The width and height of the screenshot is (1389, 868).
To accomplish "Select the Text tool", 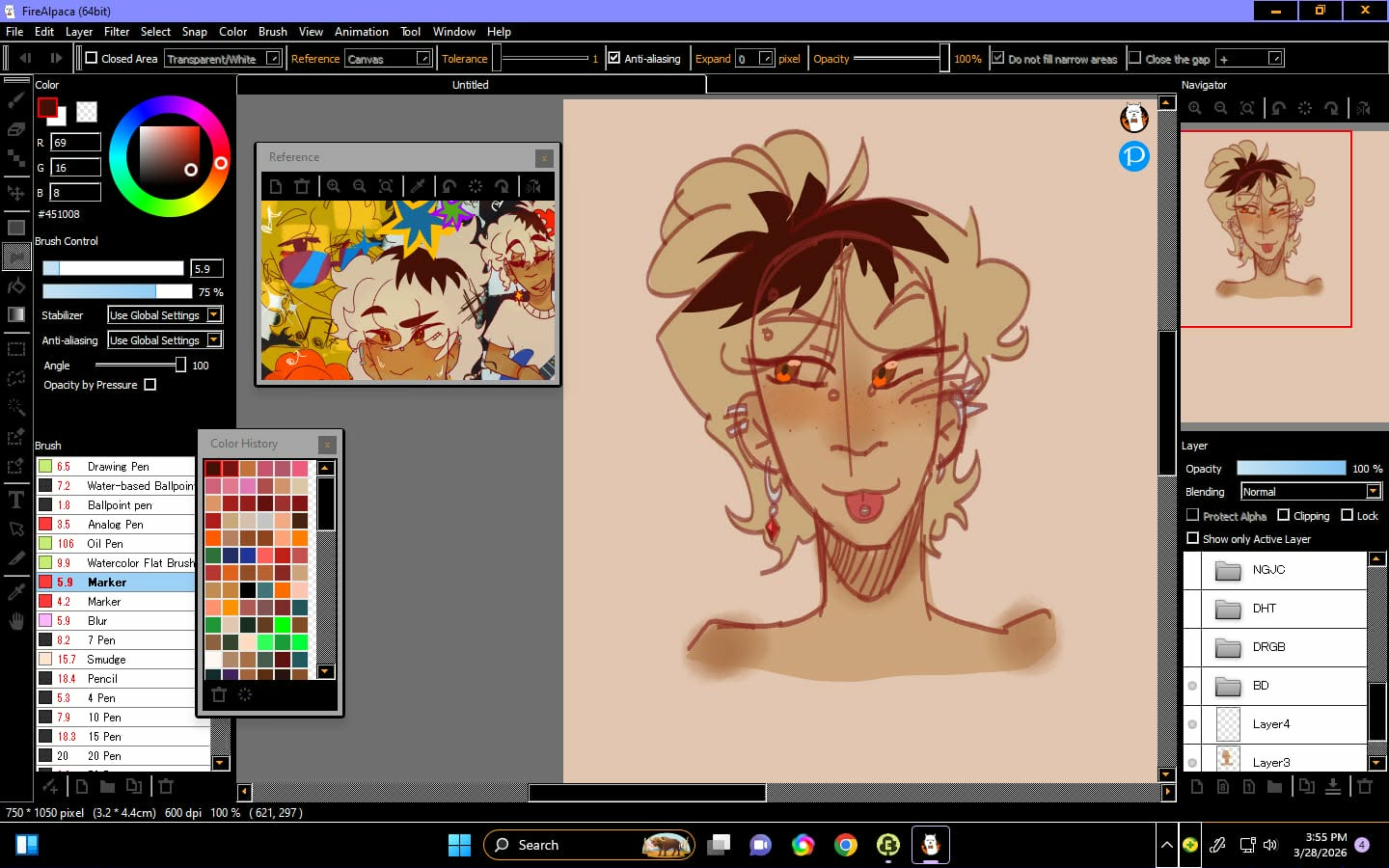I will coord(16,499).
